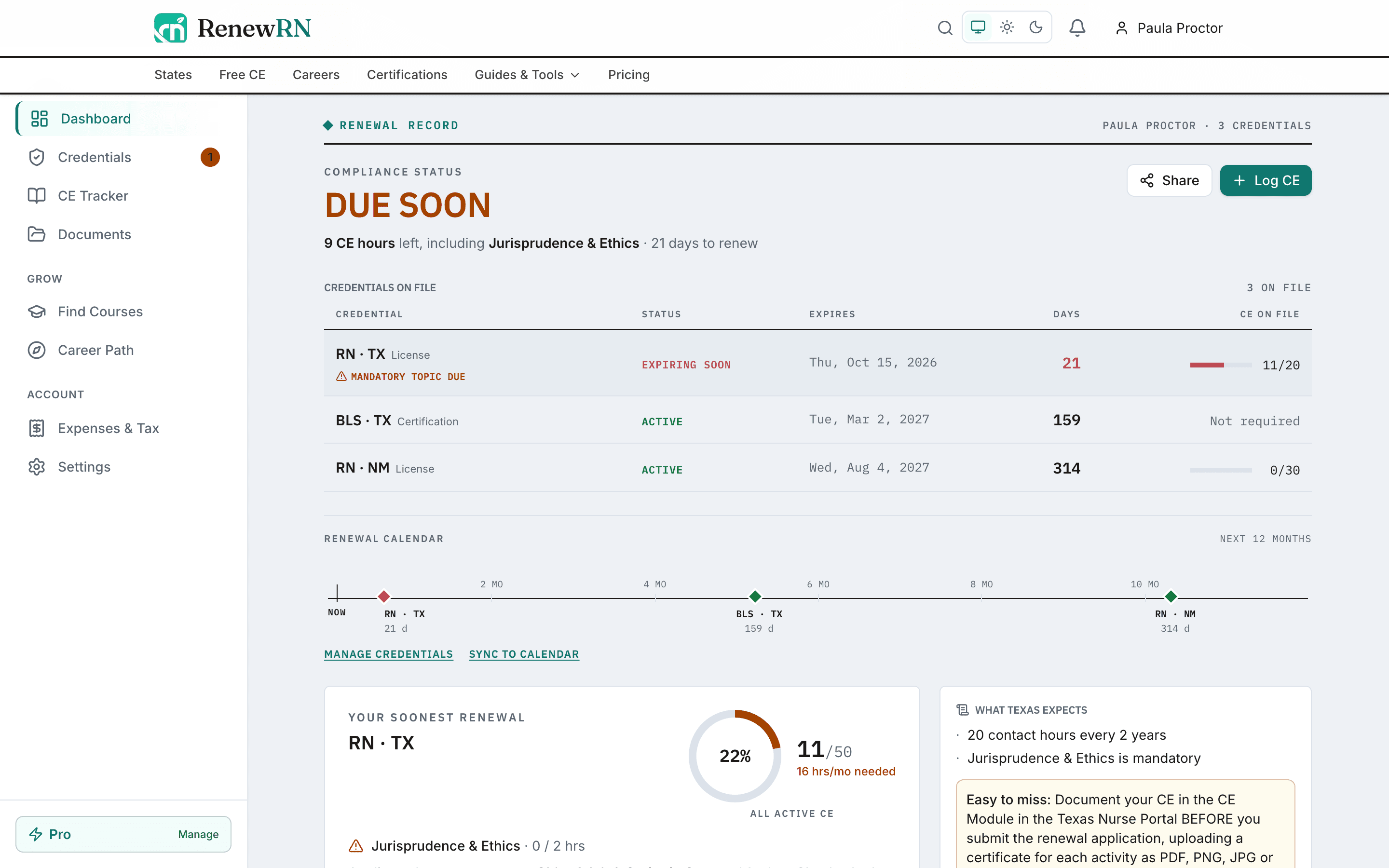Viewport: 1389px width, 868px height.
Task: Go to Free CE page
Action: (x=242, y=75)
